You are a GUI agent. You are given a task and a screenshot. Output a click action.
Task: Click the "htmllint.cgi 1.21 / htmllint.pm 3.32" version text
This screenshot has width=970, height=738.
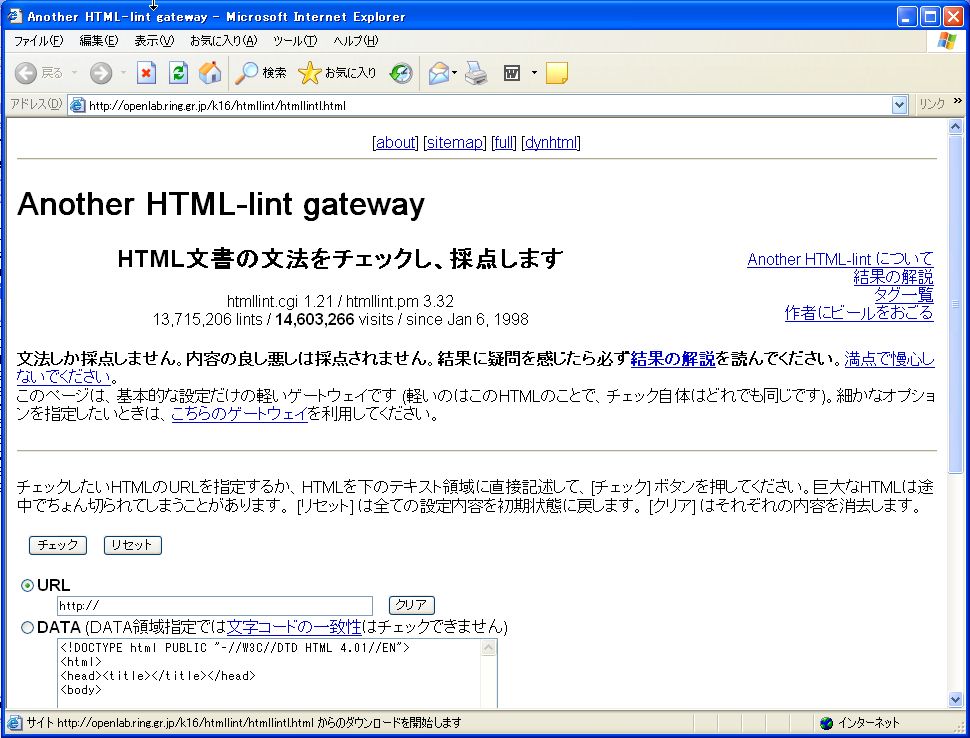tap(340, 301)
